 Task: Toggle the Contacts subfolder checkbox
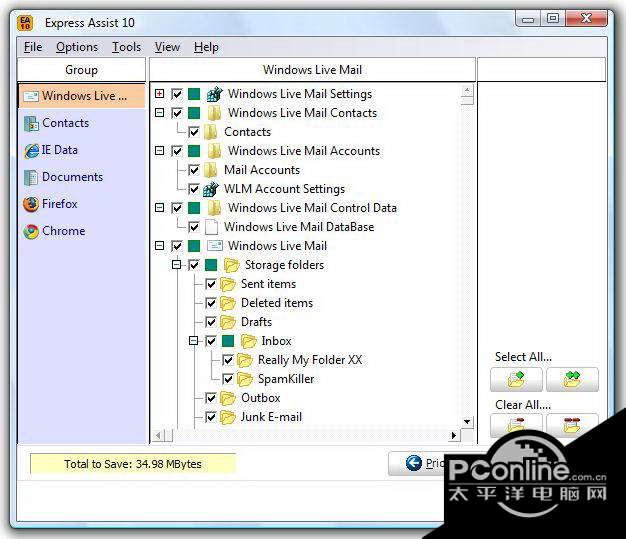194,132
